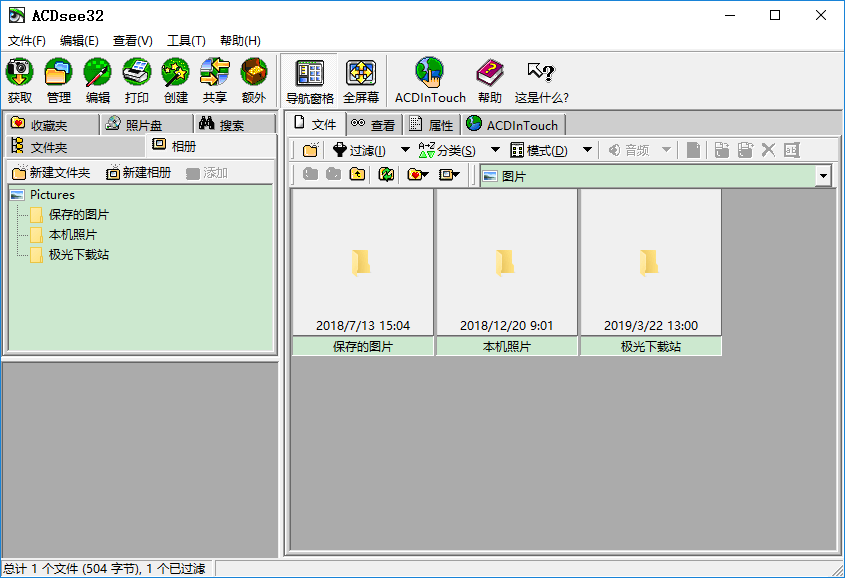
Task: Select the 保存的图片 folder thumbnail
Action: coord(363,272)
